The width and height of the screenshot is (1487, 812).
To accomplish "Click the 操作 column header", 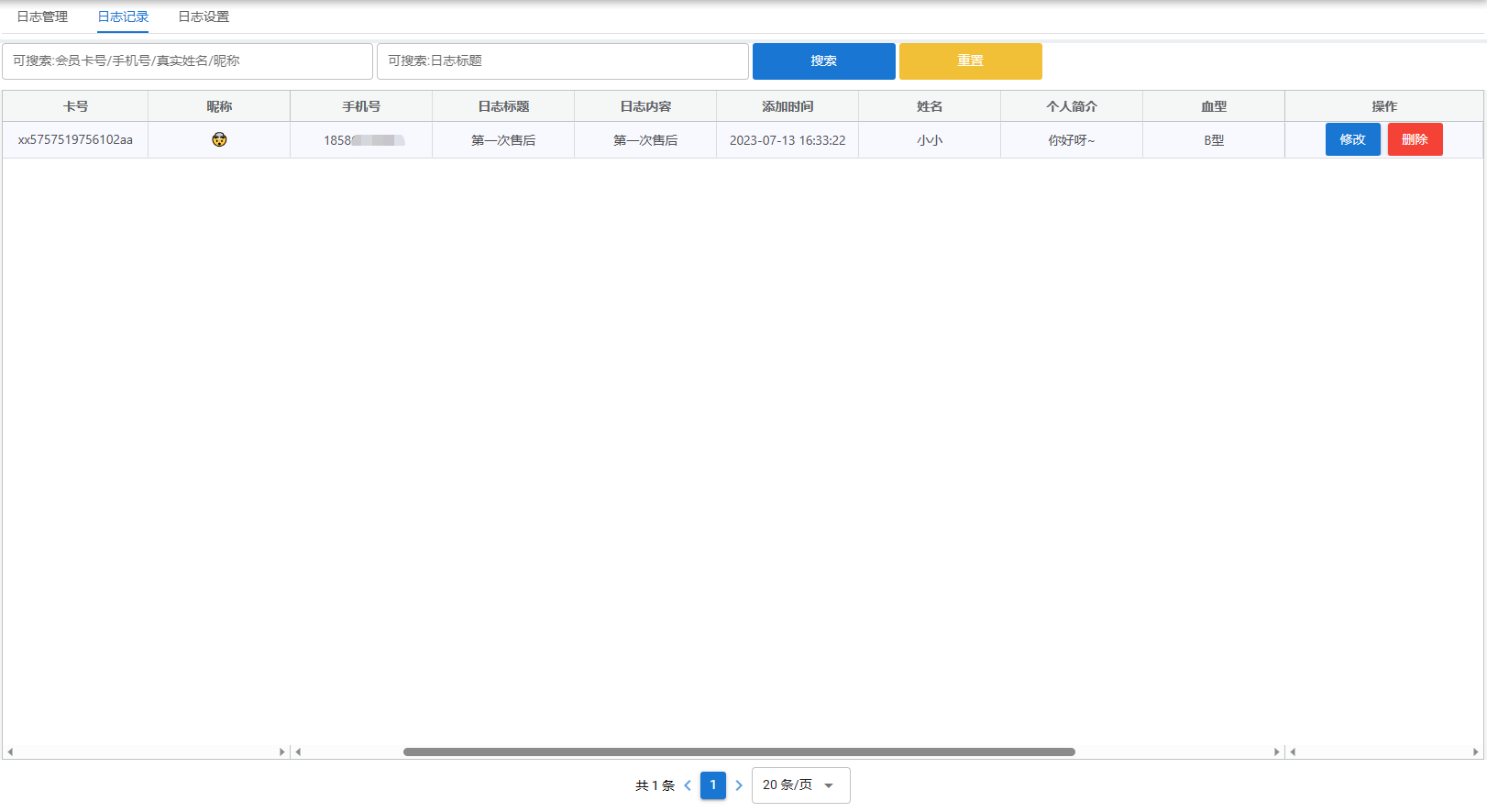I will 1384,106.
